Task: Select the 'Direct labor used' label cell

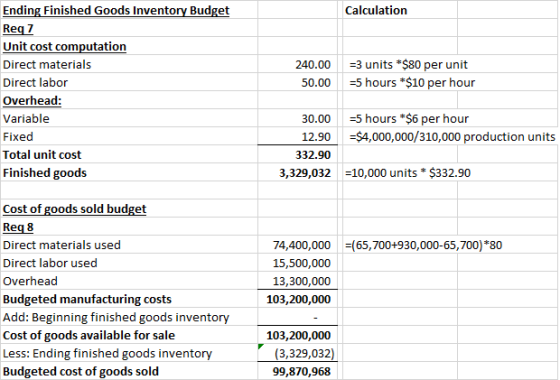Action: (x=129, y=262)
